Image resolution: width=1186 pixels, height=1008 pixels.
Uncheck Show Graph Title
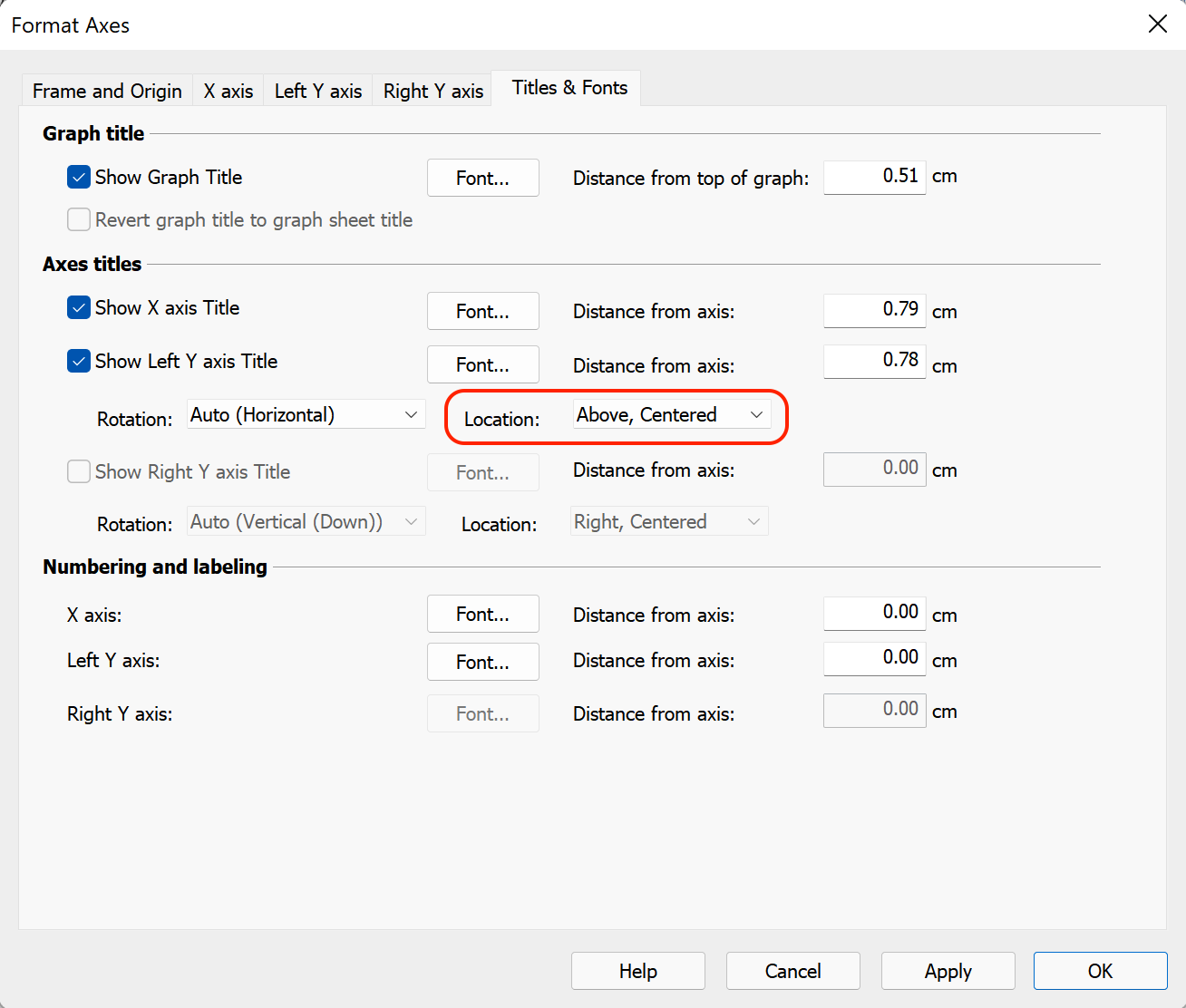[79, 177]
